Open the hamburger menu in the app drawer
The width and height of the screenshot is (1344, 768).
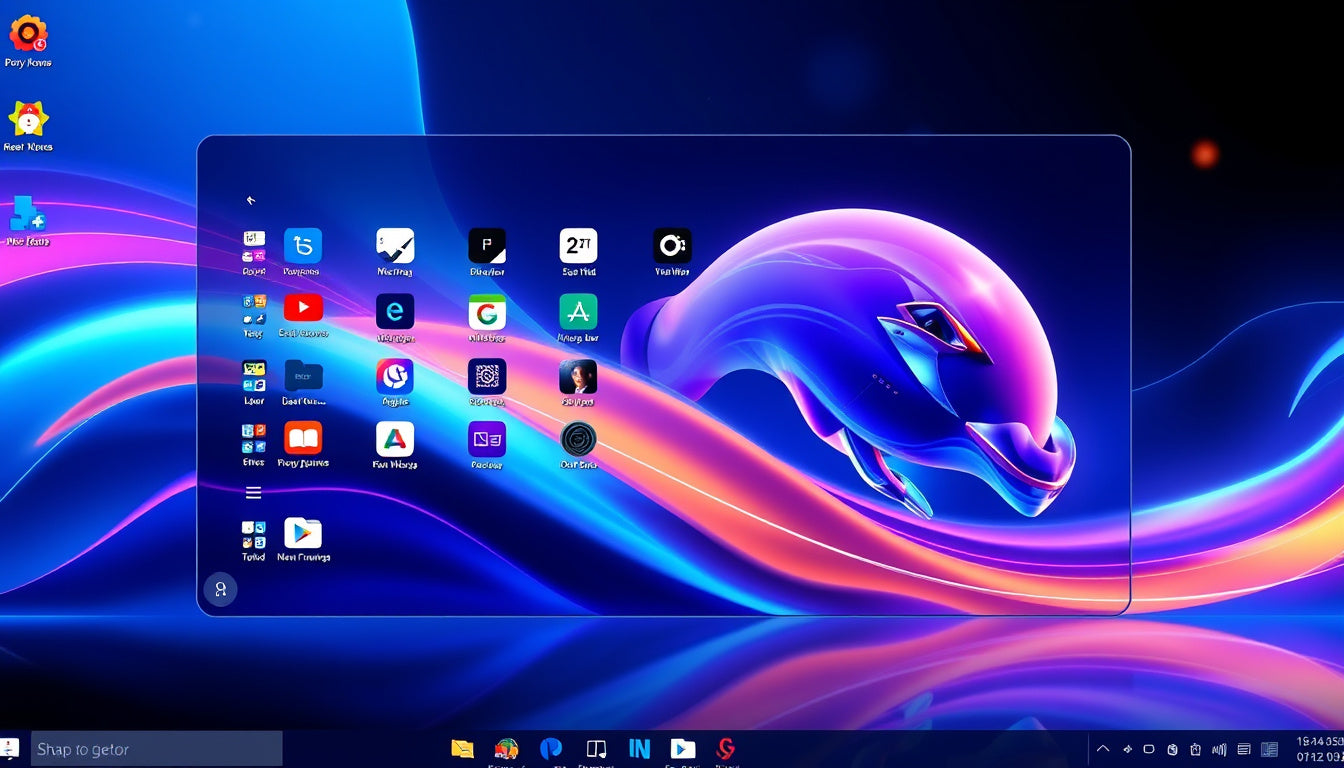tap(253, 492)
